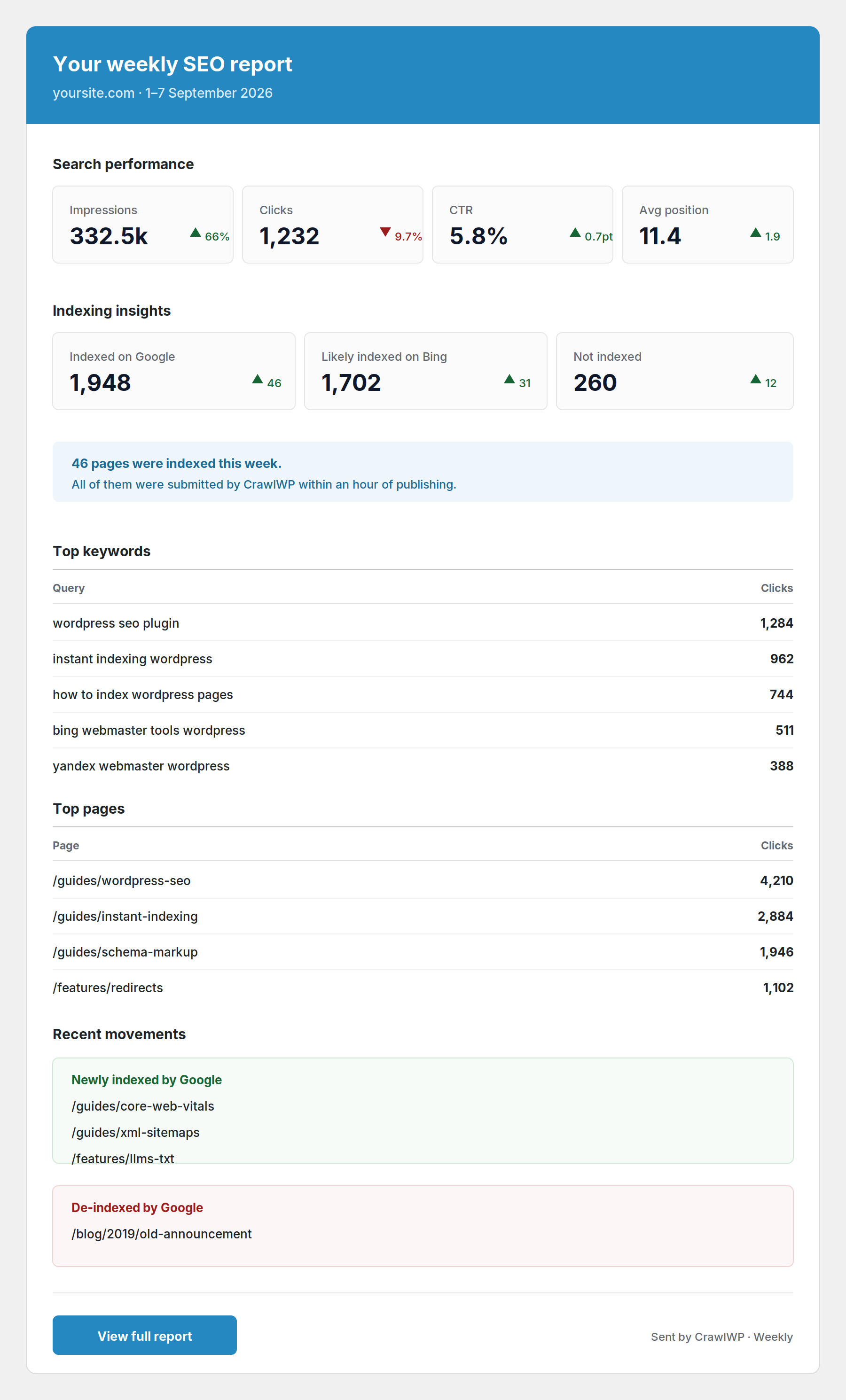Screen dimensions: 846x1400
Task: Click the CTR up arrow icon
Action: pos(575,233)
